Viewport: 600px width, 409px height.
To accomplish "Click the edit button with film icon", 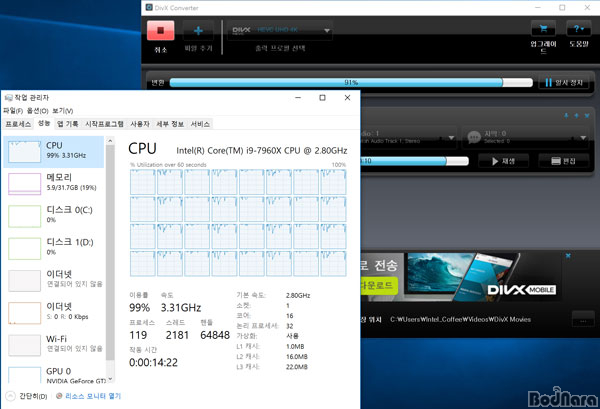I will tap(563, 161).
